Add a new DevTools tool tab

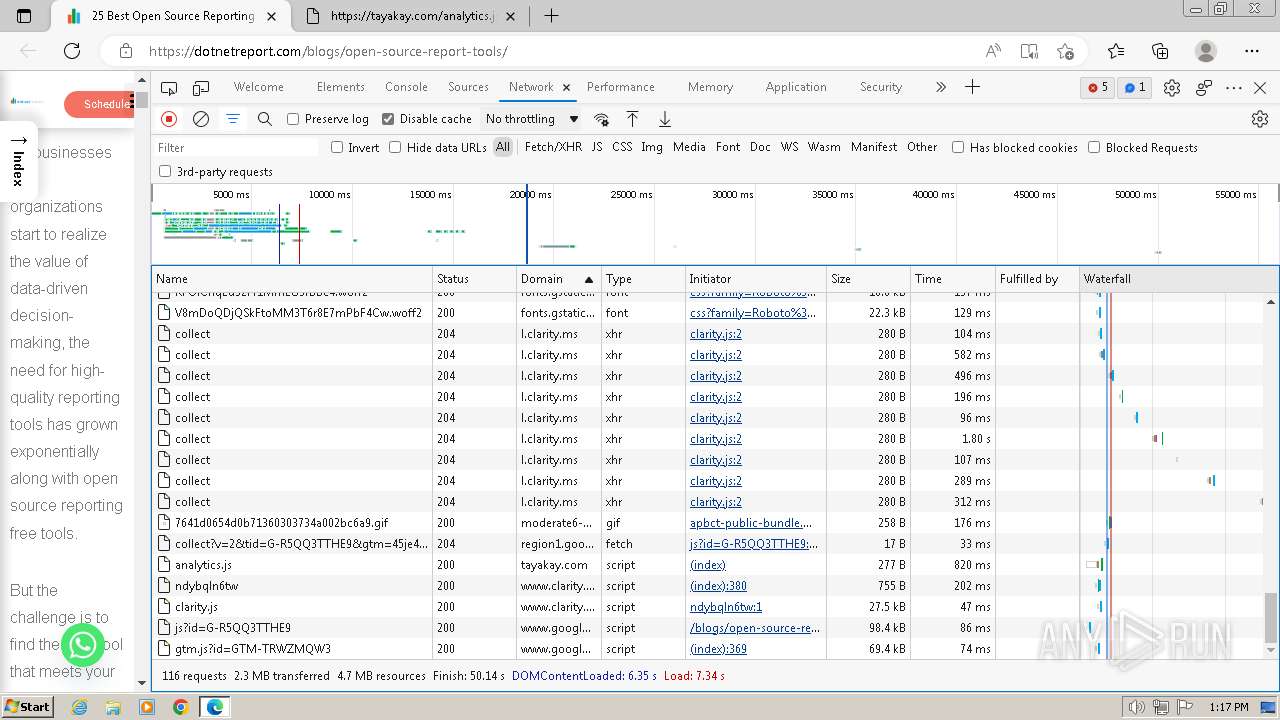click(x=972, y=88)
